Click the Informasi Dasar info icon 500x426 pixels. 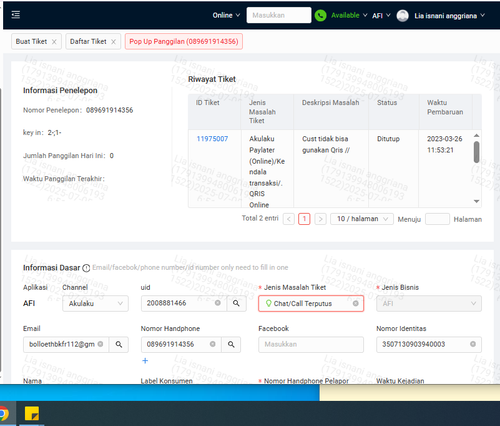86,268
